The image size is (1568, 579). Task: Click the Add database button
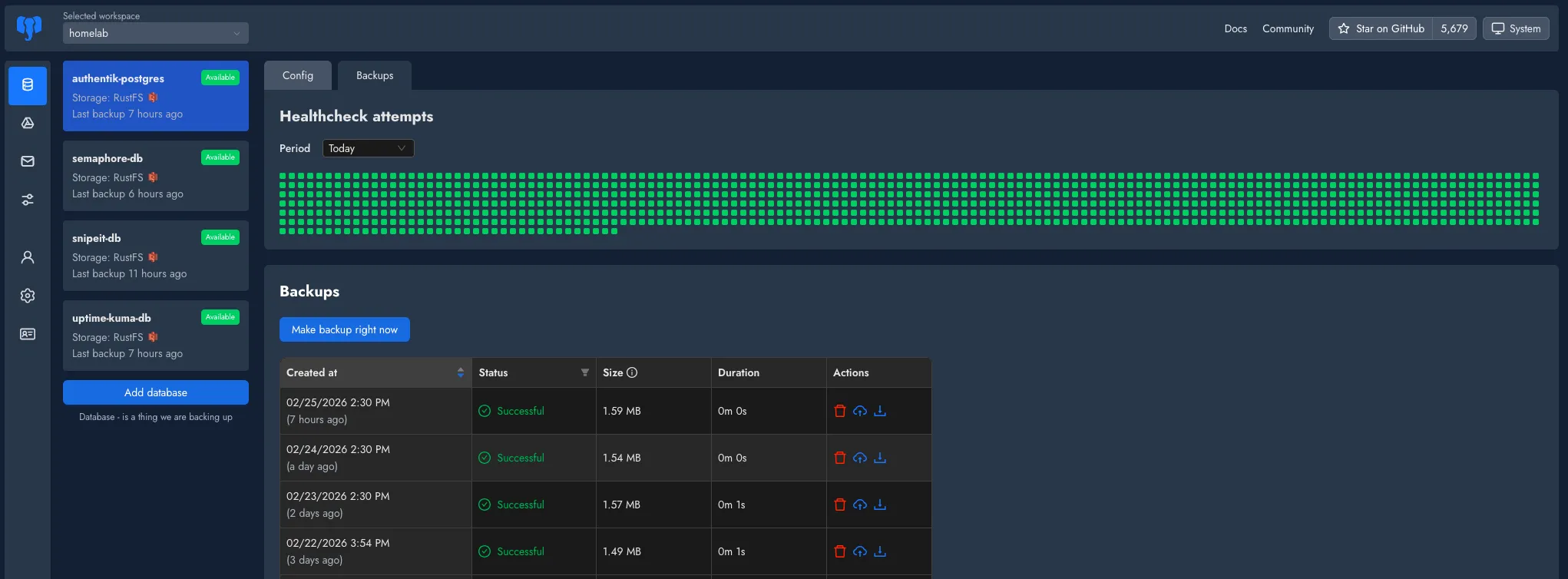coord(155,392)
